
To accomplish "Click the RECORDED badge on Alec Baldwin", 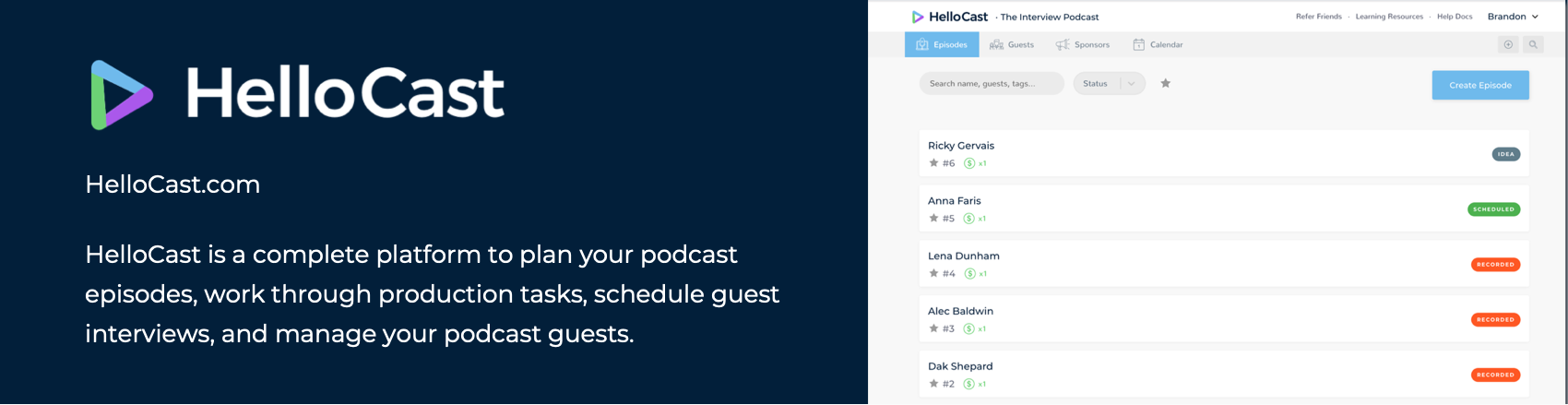I will [x=1495, y=320].
